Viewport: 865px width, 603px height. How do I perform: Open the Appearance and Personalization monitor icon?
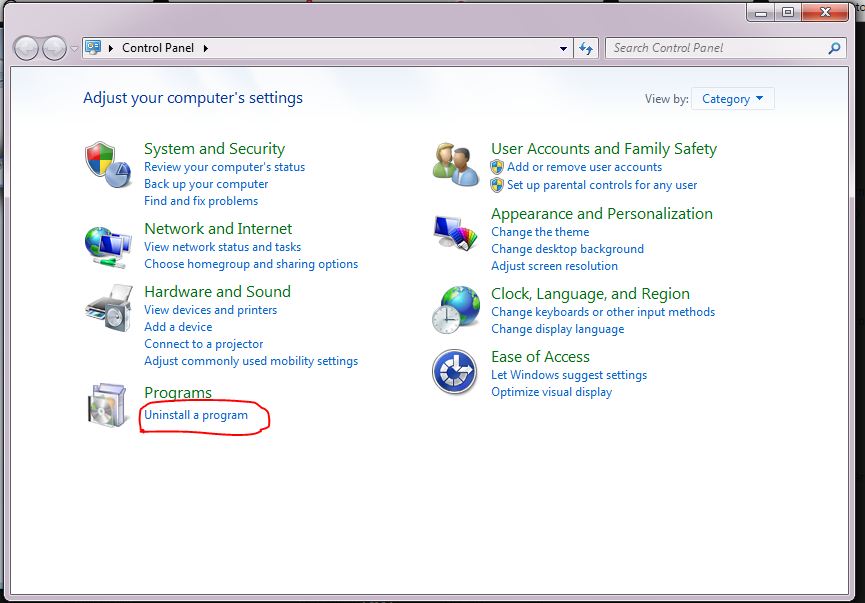click(x=456, y=233)
